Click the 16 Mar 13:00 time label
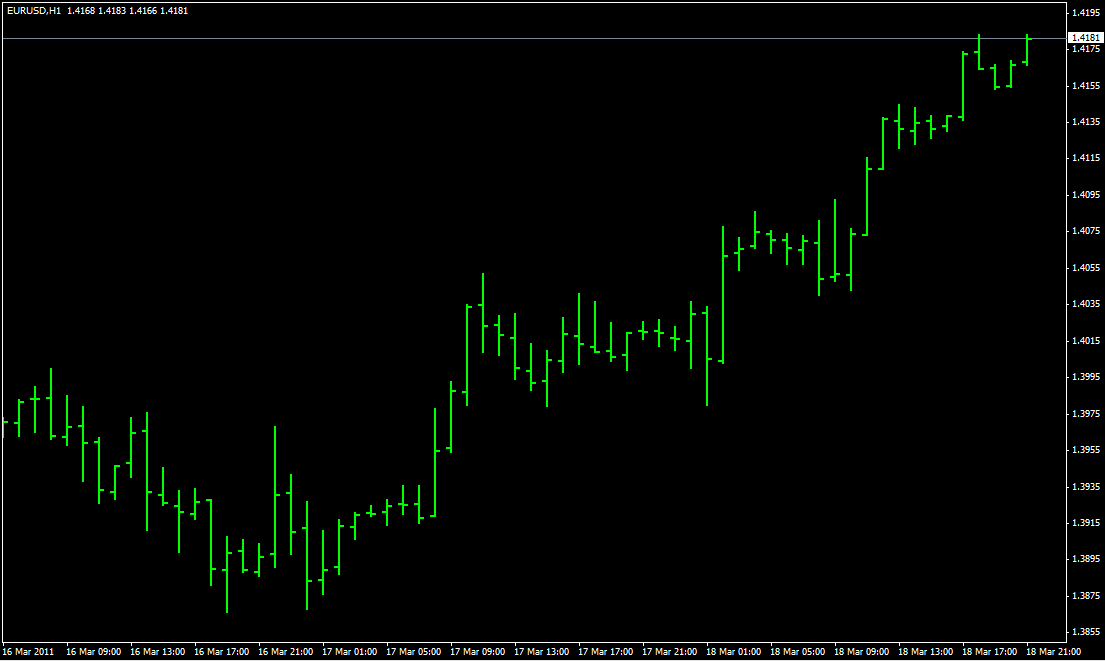The width and height of the screenshot is (1105, 661). [158, 652]
